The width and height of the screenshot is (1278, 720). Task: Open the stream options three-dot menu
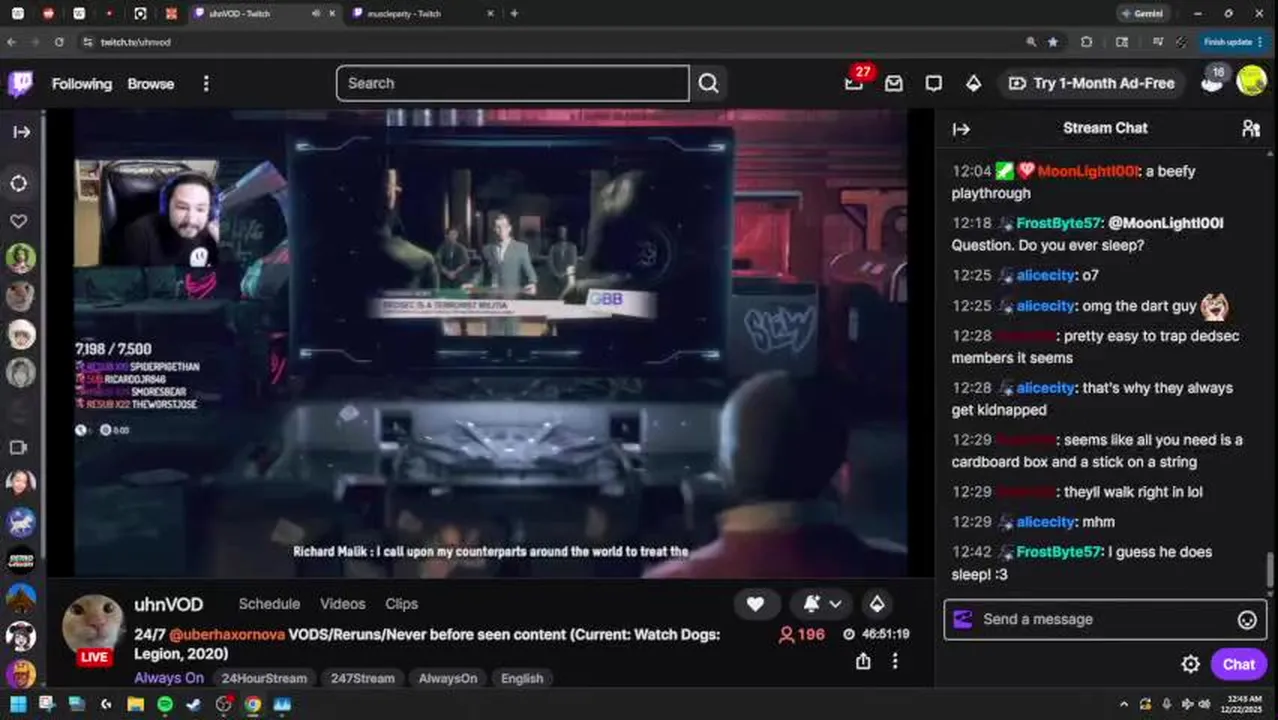pyautogui.click(x=895, y=661)
